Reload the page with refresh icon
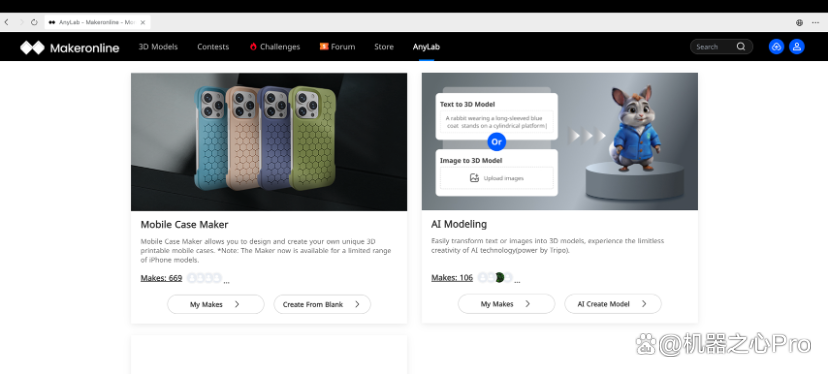Screen dimensions: 828x374 (34, 22)
